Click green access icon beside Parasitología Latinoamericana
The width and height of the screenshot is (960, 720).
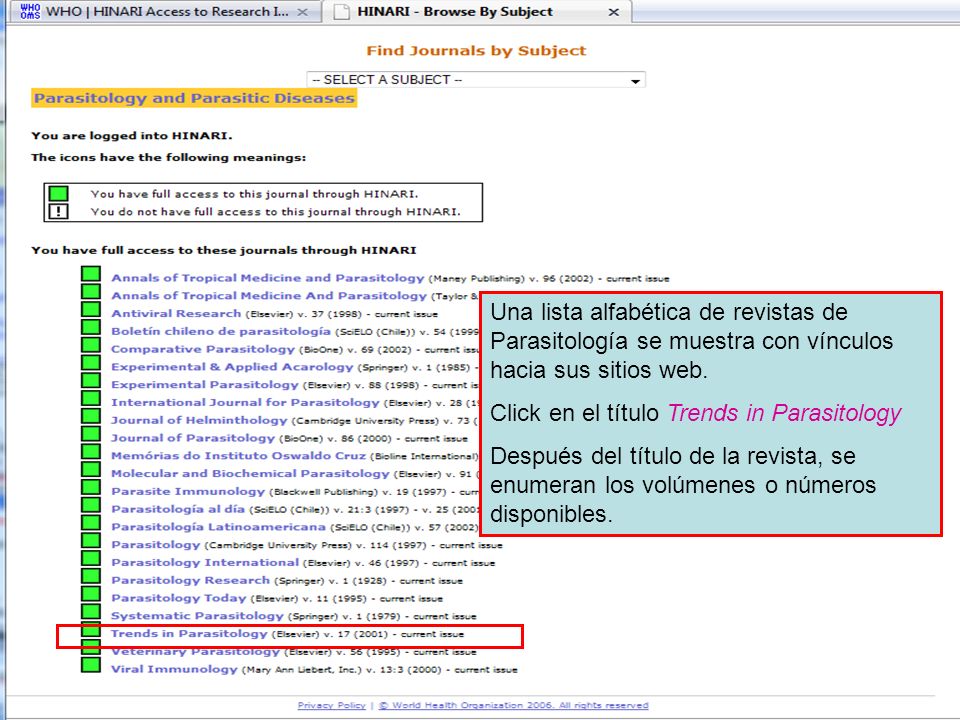click(91, 522)
